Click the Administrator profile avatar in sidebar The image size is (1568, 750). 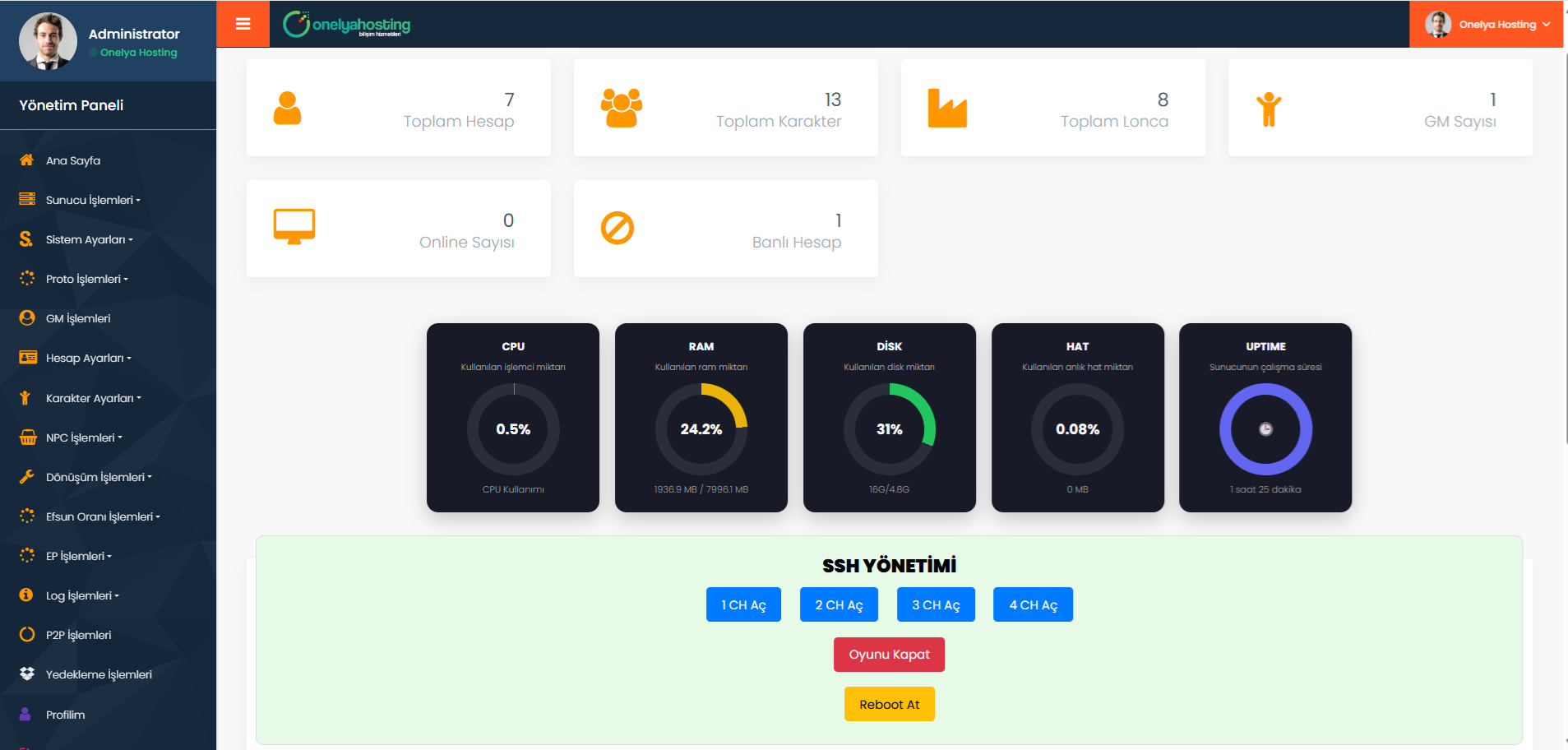pos(48,40)
